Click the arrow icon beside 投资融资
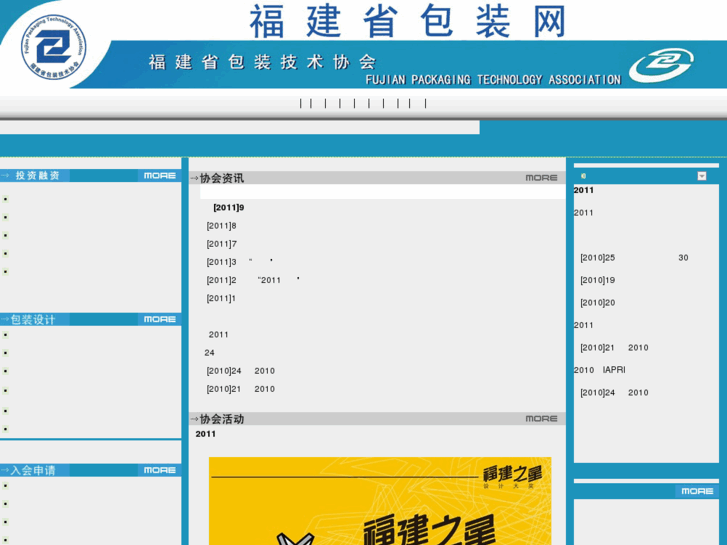 5,175
